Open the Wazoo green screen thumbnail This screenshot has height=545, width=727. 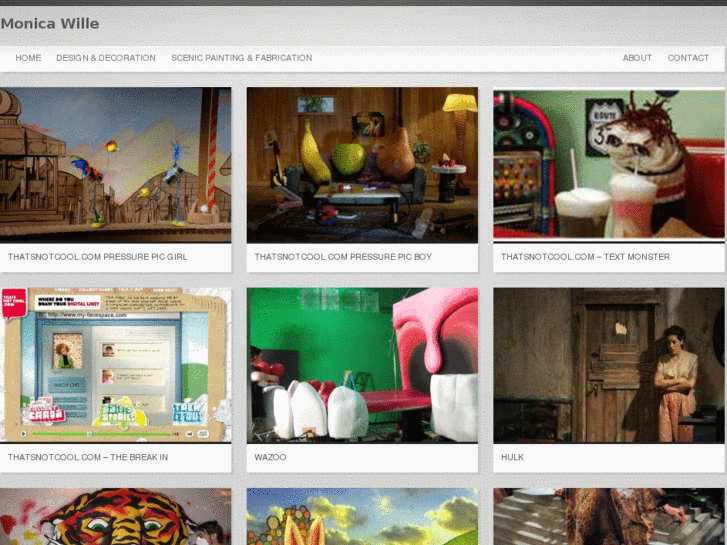362,365
